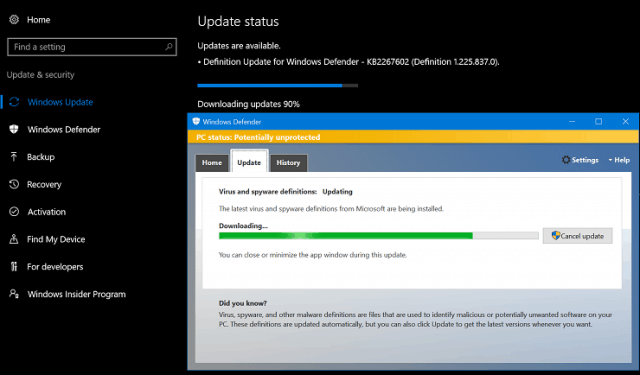The height and width of the screenshot is (375, 640).
Task: Click the Windows Defender shield sidebar icon
Action: tap(14, 129)
